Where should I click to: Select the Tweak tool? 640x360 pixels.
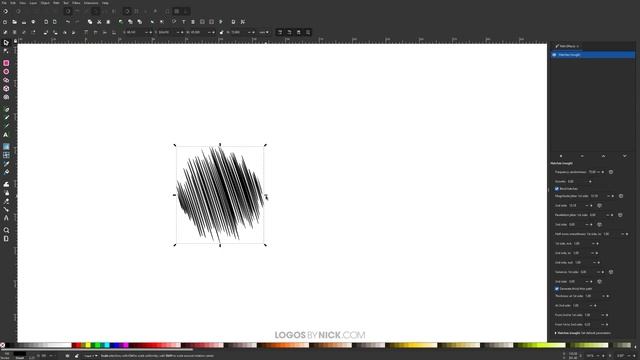coord(6,184)
